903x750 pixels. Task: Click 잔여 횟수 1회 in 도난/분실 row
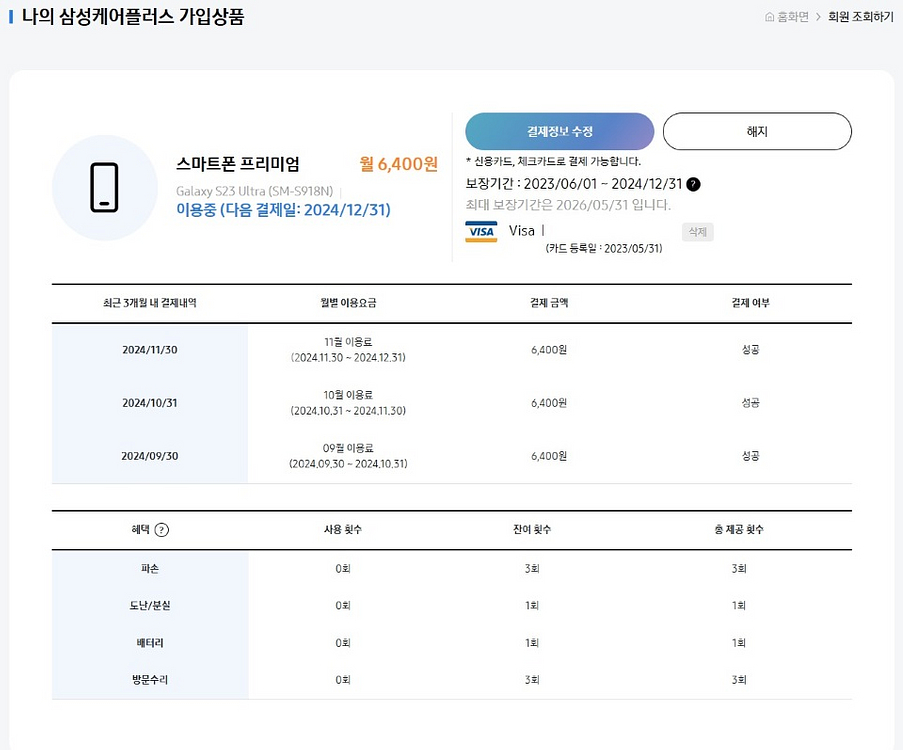(532, 605)
